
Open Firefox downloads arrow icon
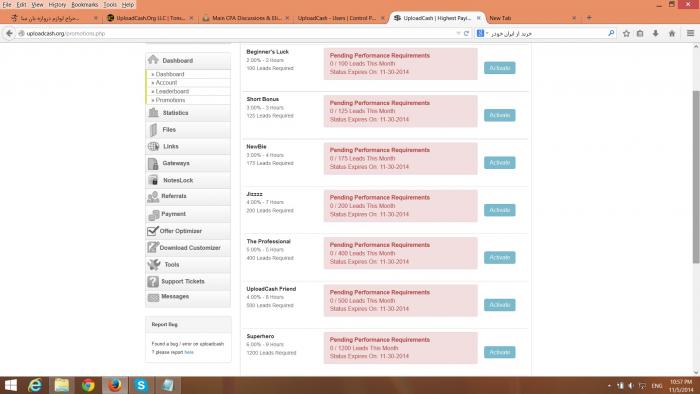click(655, 33)
